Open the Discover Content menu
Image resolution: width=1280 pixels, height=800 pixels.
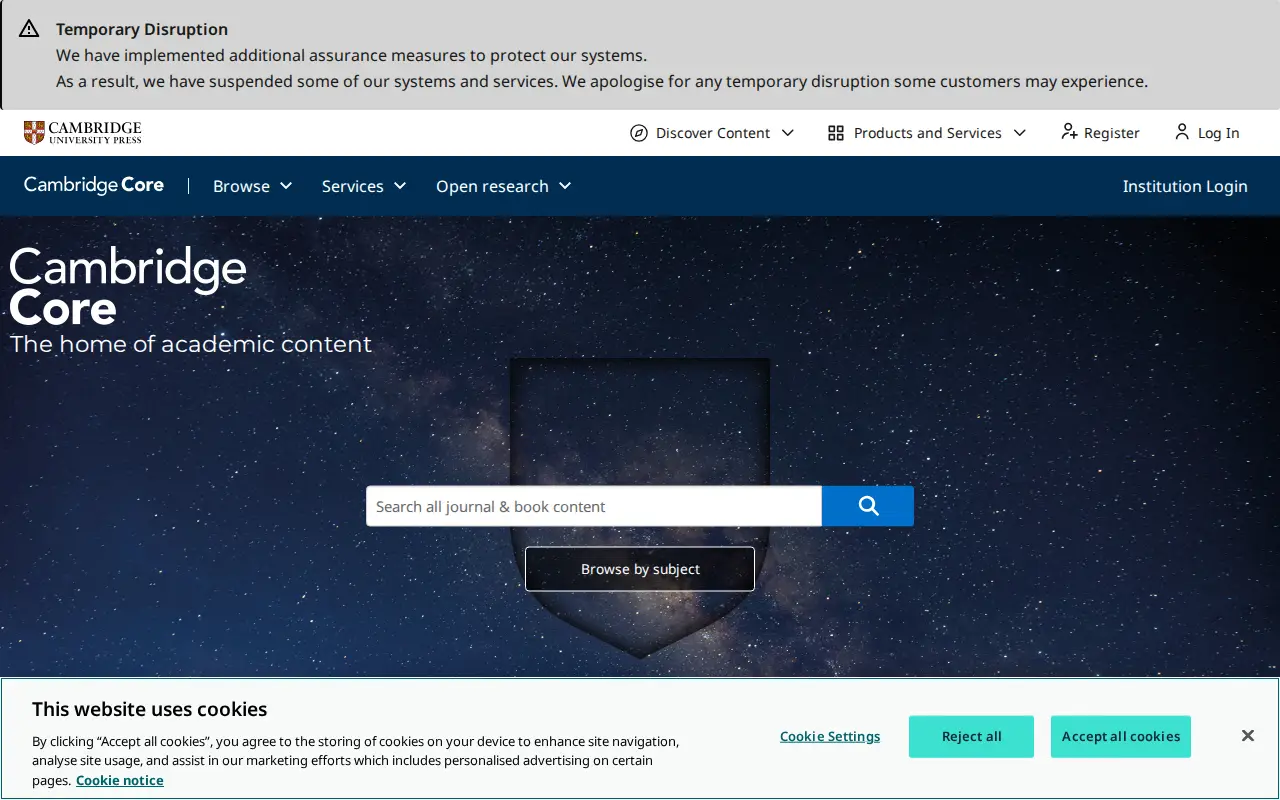712,133
